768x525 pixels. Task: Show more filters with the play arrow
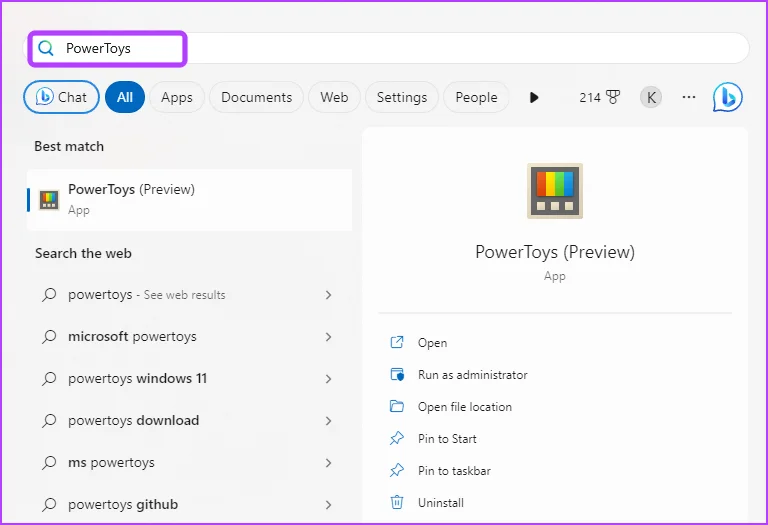pyautogui.click(x=534, y=97)
